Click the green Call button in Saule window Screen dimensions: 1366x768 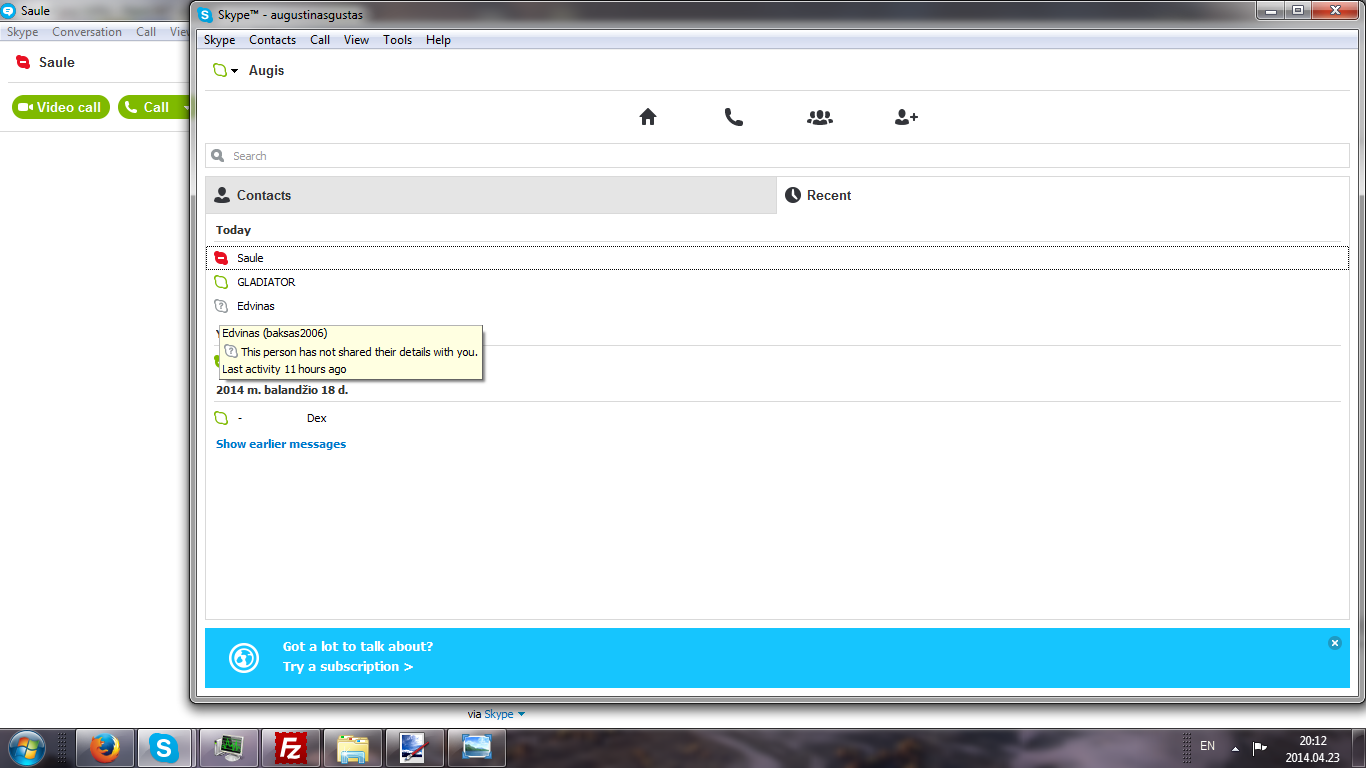coord(147,107)
